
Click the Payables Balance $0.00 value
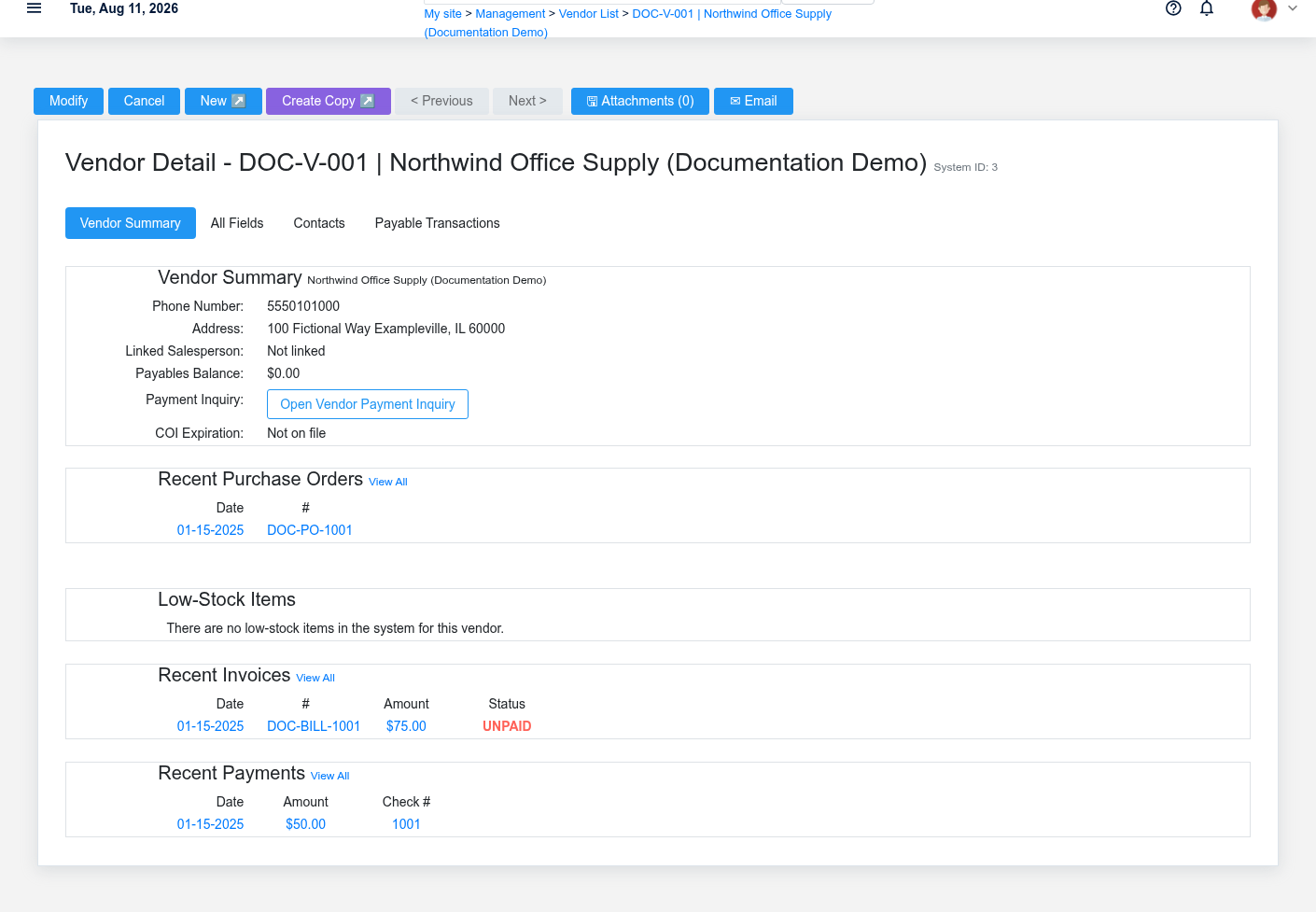(x=284, y=373)
